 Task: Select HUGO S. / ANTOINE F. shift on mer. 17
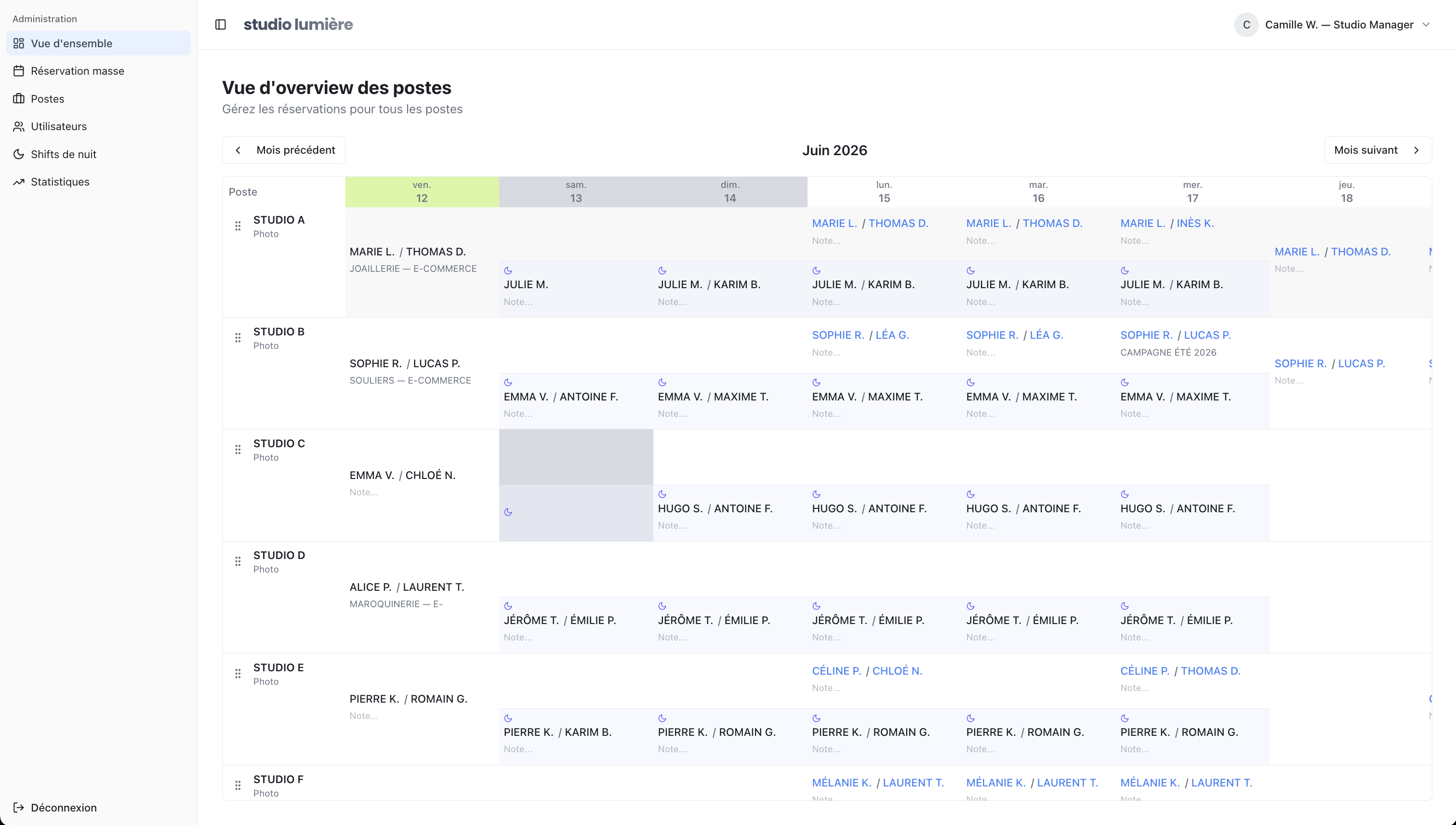(x=1178, y=508)
